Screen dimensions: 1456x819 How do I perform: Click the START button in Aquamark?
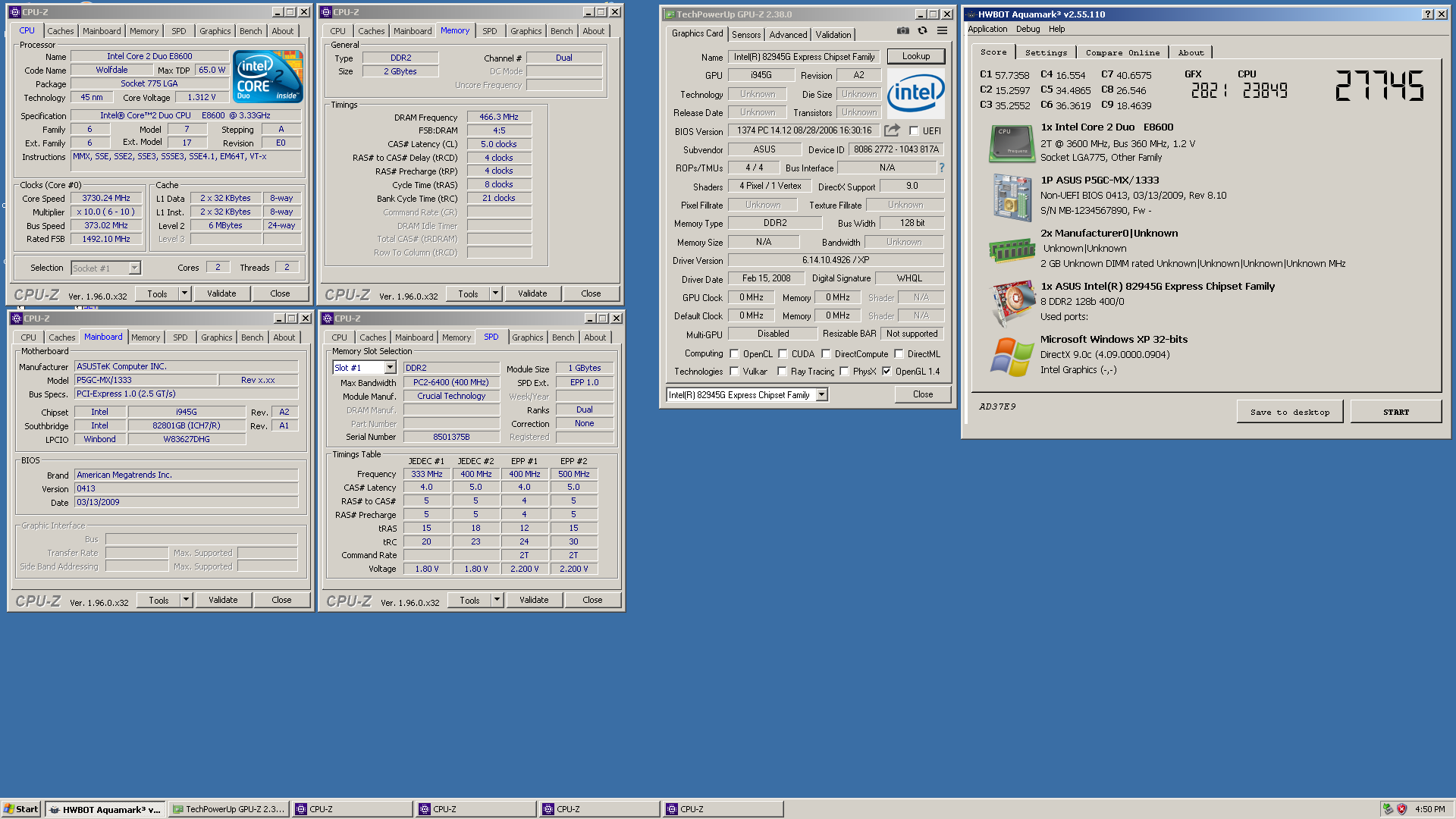pos(1395,412)
